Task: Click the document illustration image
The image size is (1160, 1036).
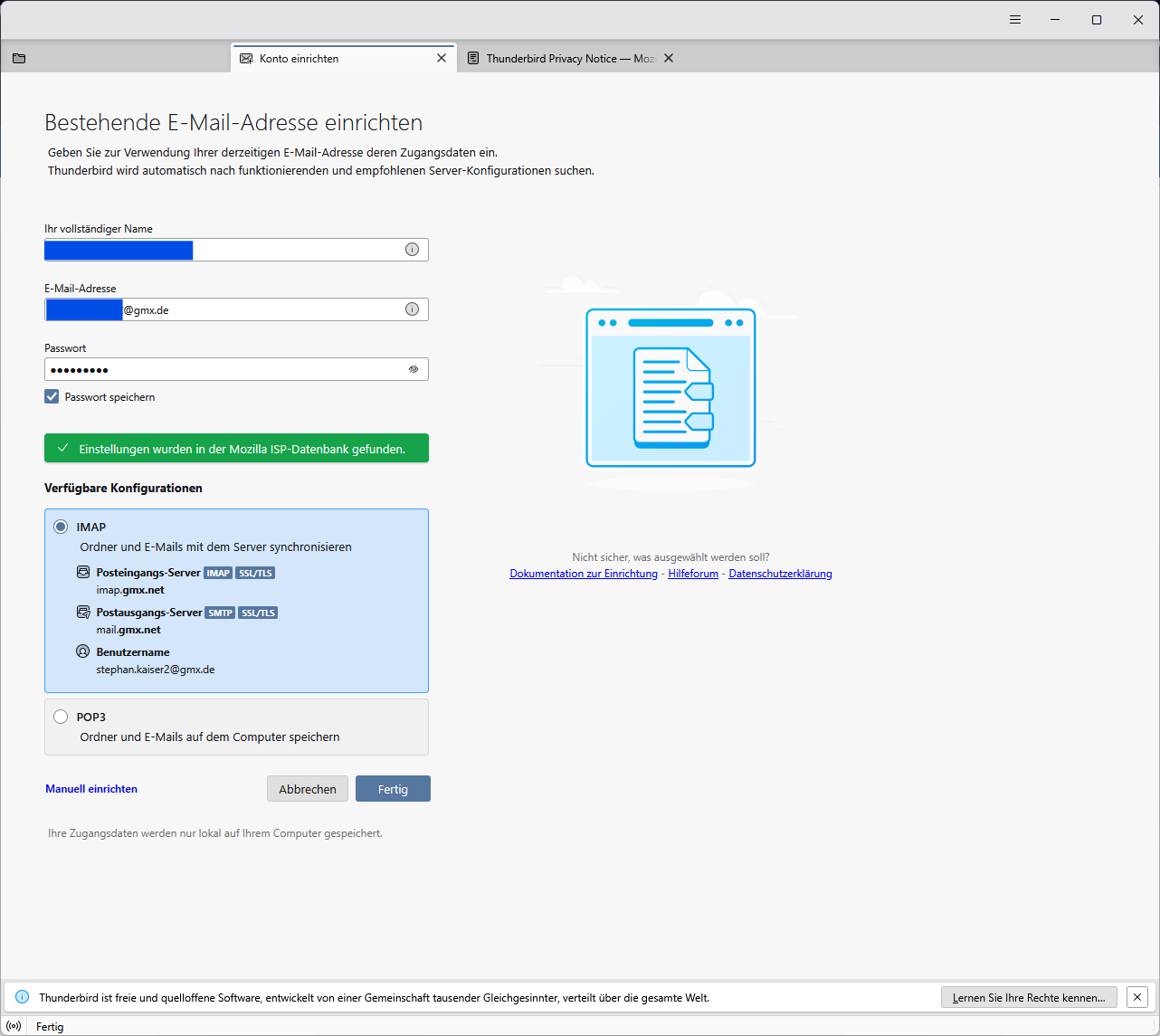Action: coord(670,387)
